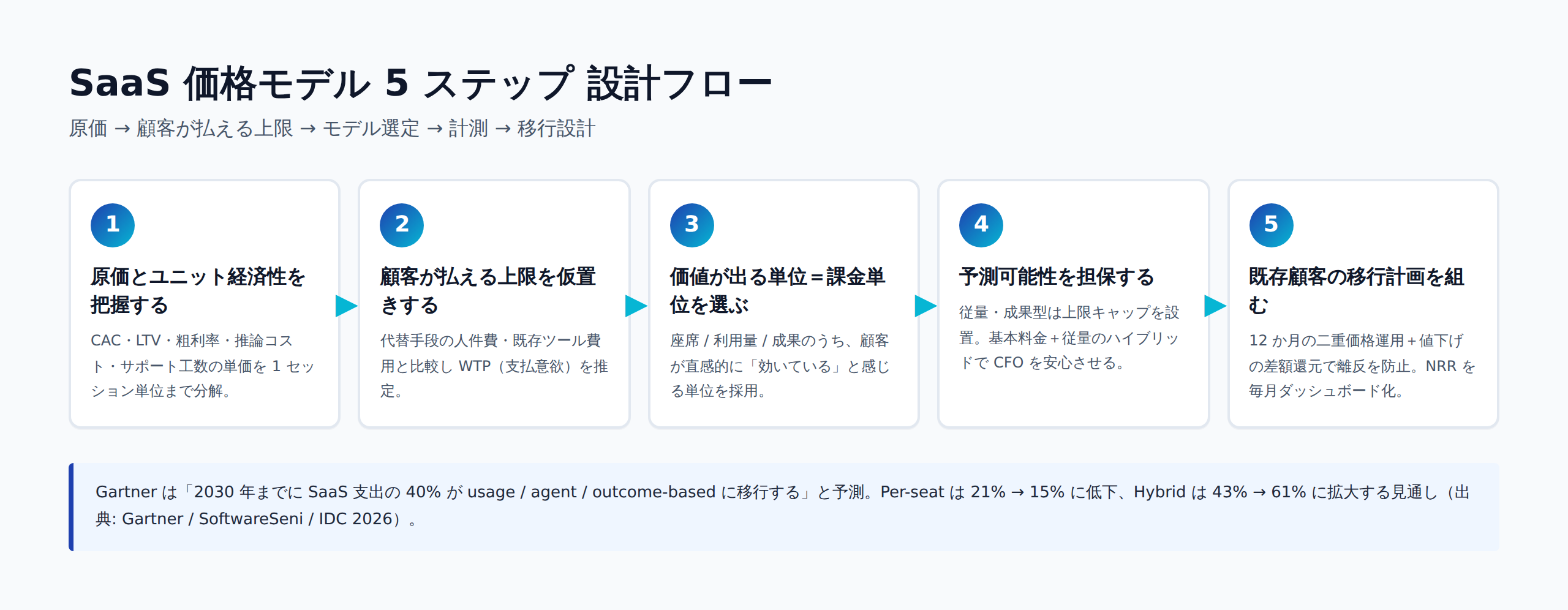Click the subtitle line starting with 原価
This screenshot has width=1568, height=610.
332,129
